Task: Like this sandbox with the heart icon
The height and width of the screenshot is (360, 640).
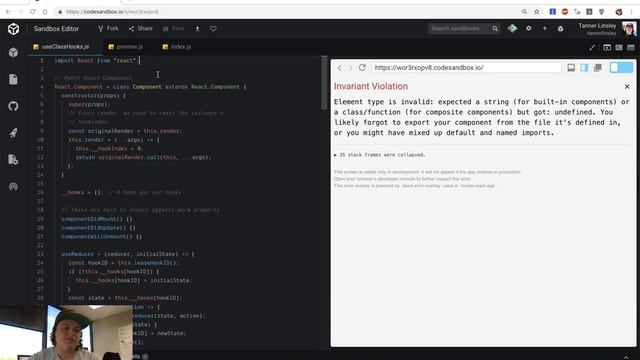Action: click(213, 29)
